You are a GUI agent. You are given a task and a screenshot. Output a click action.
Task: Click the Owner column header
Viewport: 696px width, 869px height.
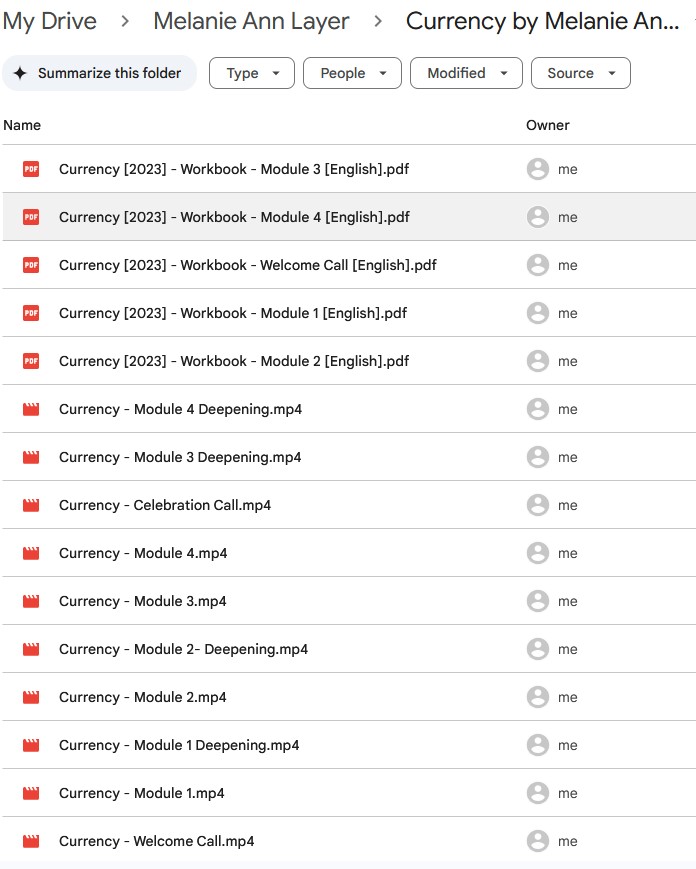pos(547,125)
